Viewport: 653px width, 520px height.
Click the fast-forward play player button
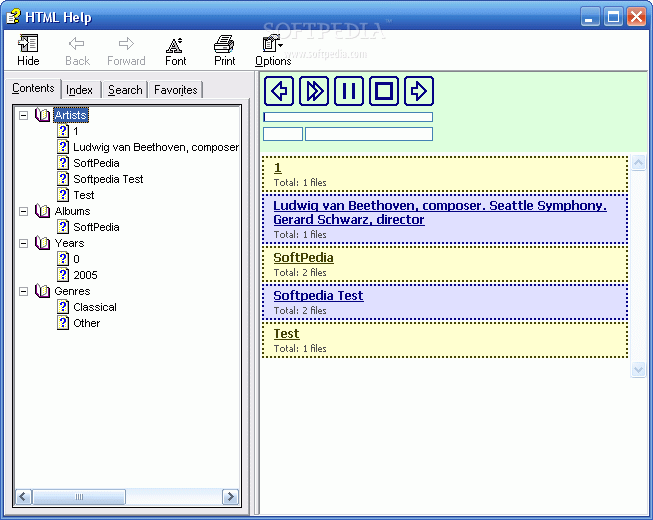314,91
